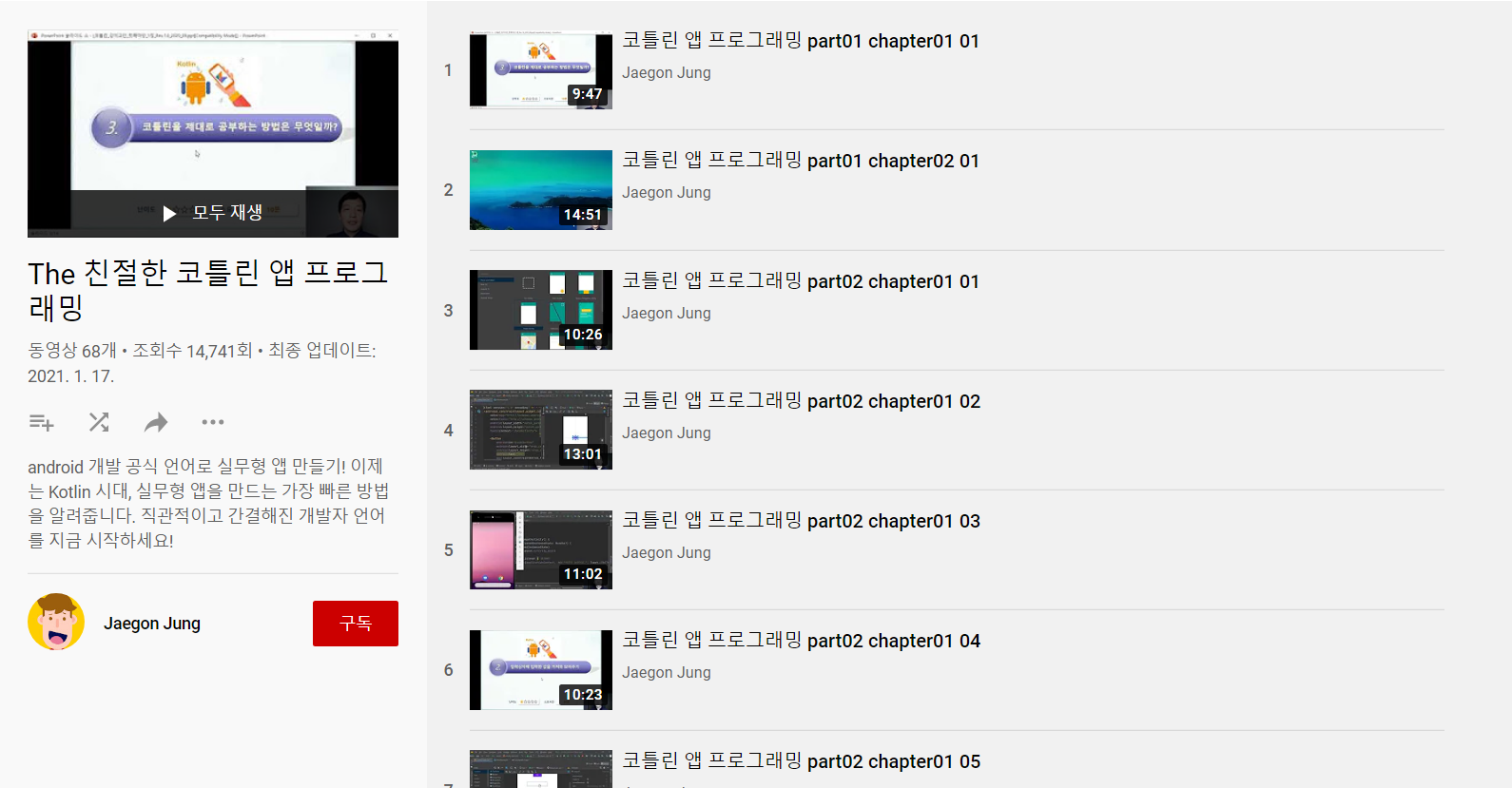This screenshot has width=1512, height=788.
Task: Click index number 2 in the playlist
Action: 448,190
